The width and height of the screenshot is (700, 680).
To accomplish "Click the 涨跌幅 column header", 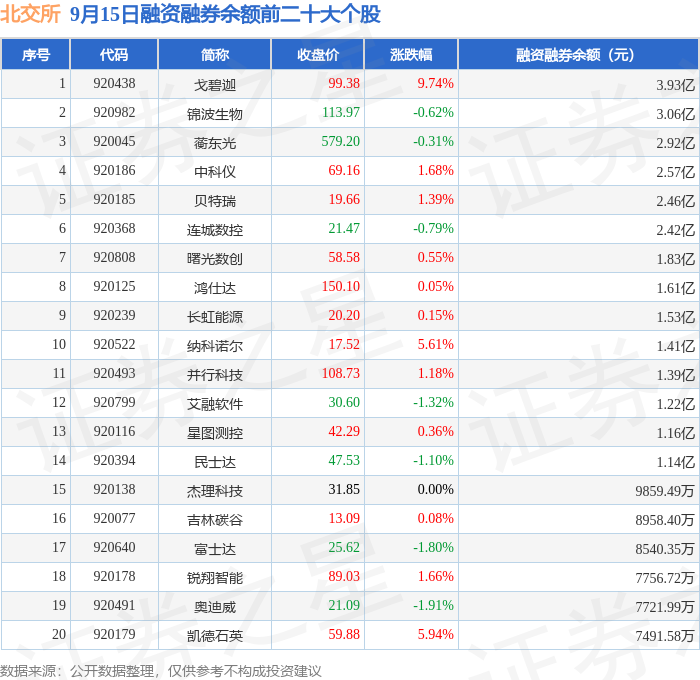I will pyautogui.click(x=411, y=54).
